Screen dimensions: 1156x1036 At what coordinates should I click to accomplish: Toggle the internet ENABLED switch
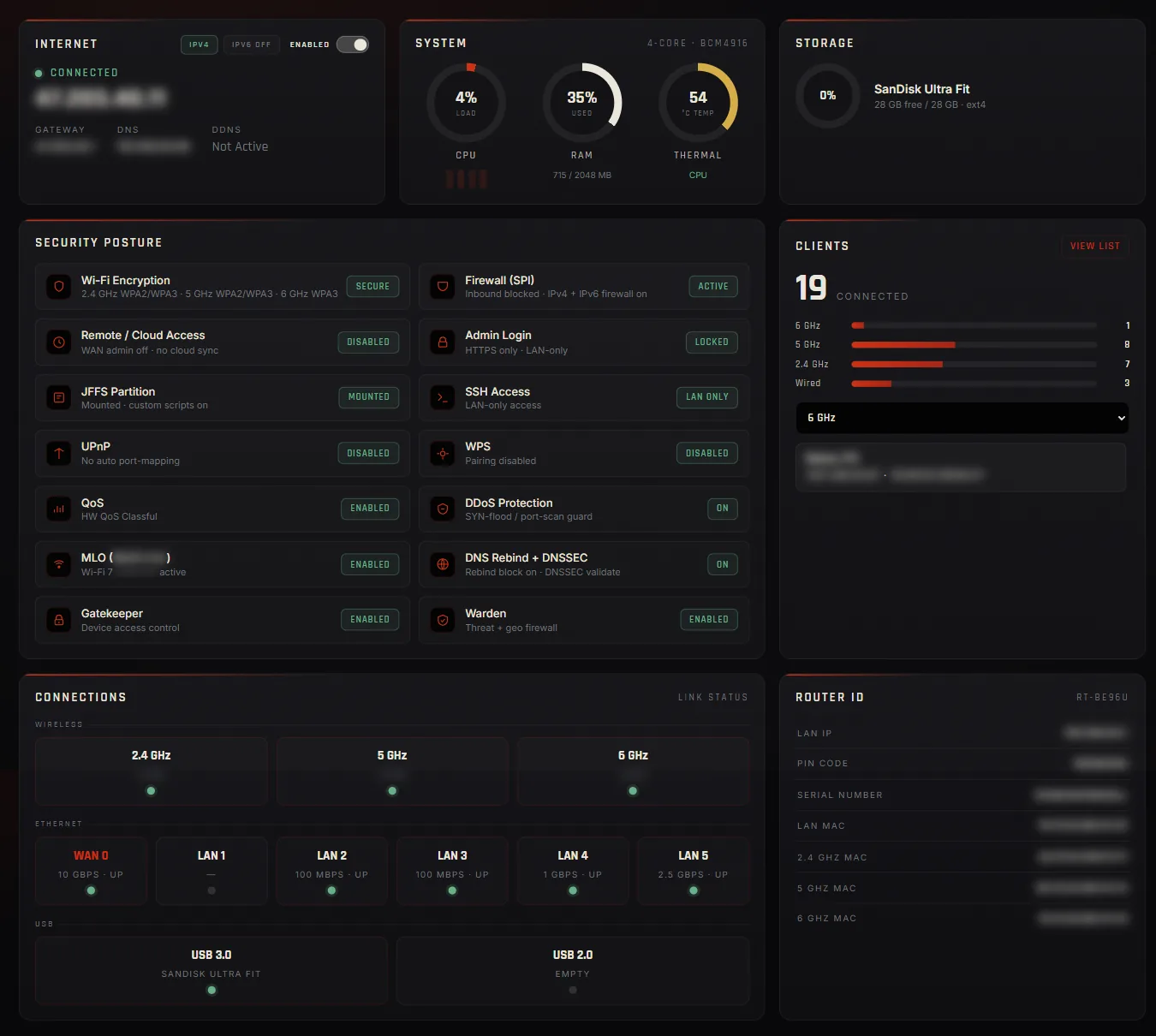[x=352, y=45]
